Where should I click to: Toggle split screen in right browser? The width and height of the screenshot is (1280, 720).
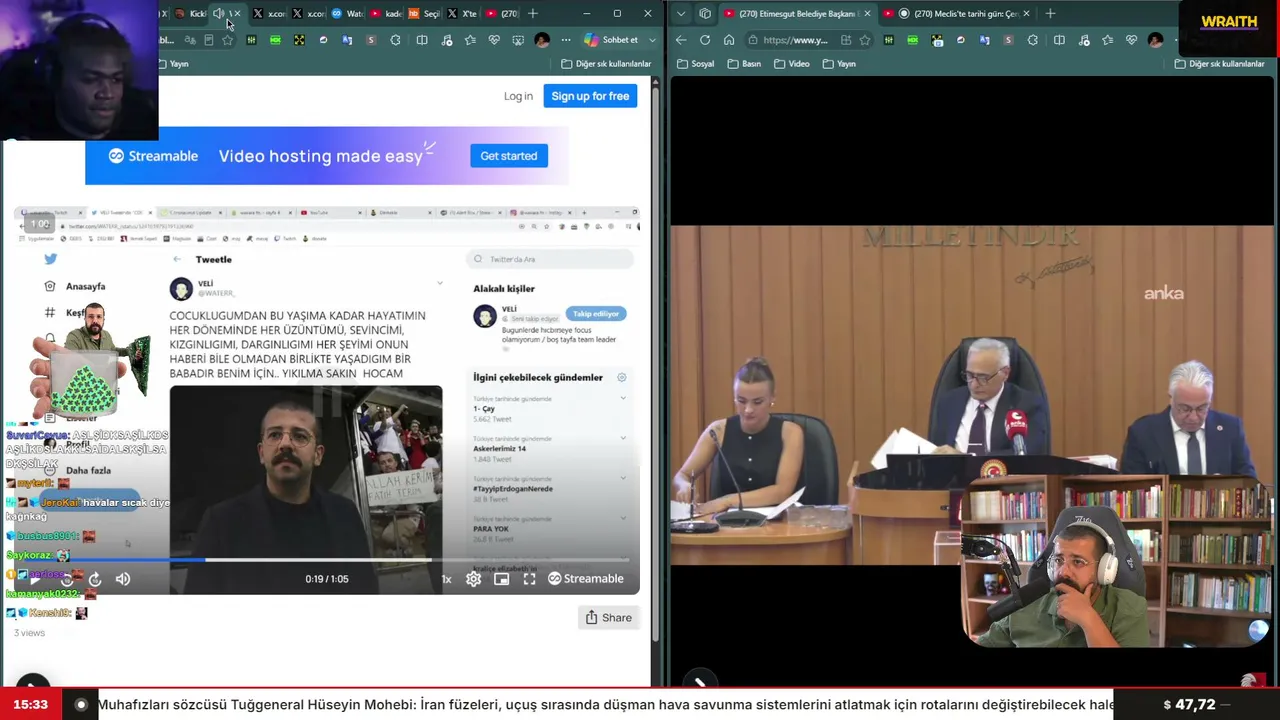[x=1059, y=40]
